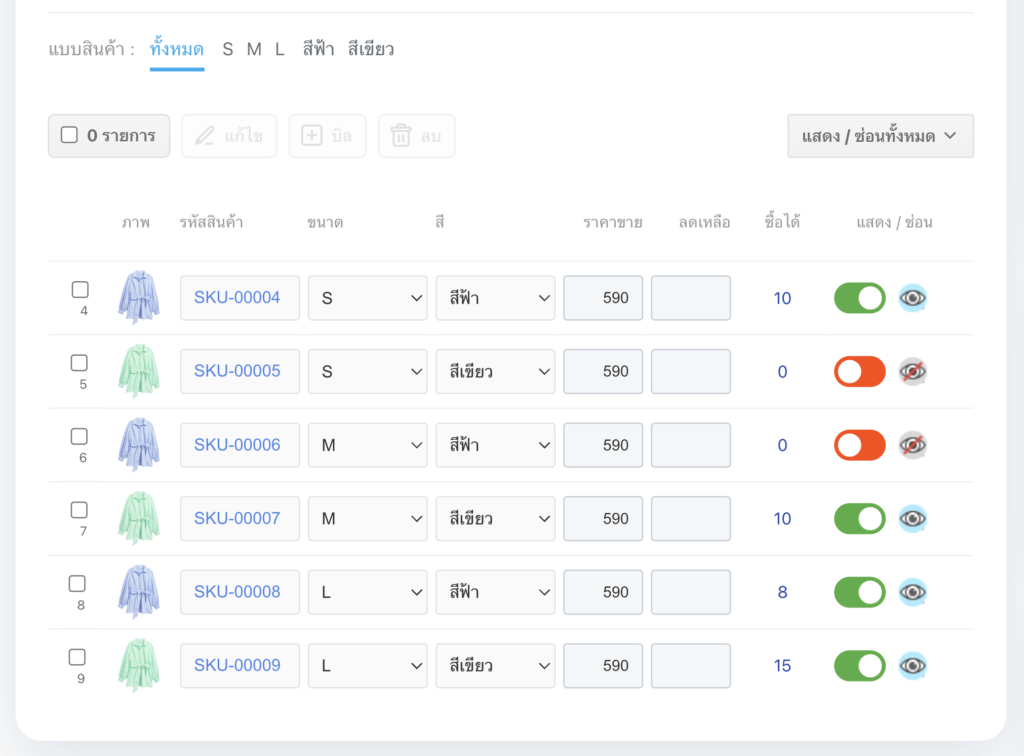Viewport: 1024px width, 756px height.
Task: Click the eye icon for SKU-00009
Action: tap(912, 665)
